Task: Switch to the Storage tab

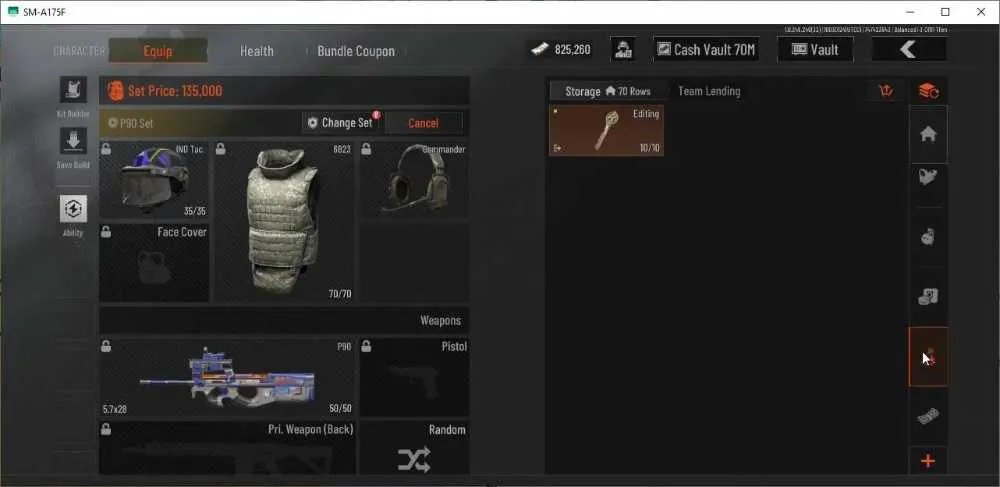Action: (x=607, y=91)
